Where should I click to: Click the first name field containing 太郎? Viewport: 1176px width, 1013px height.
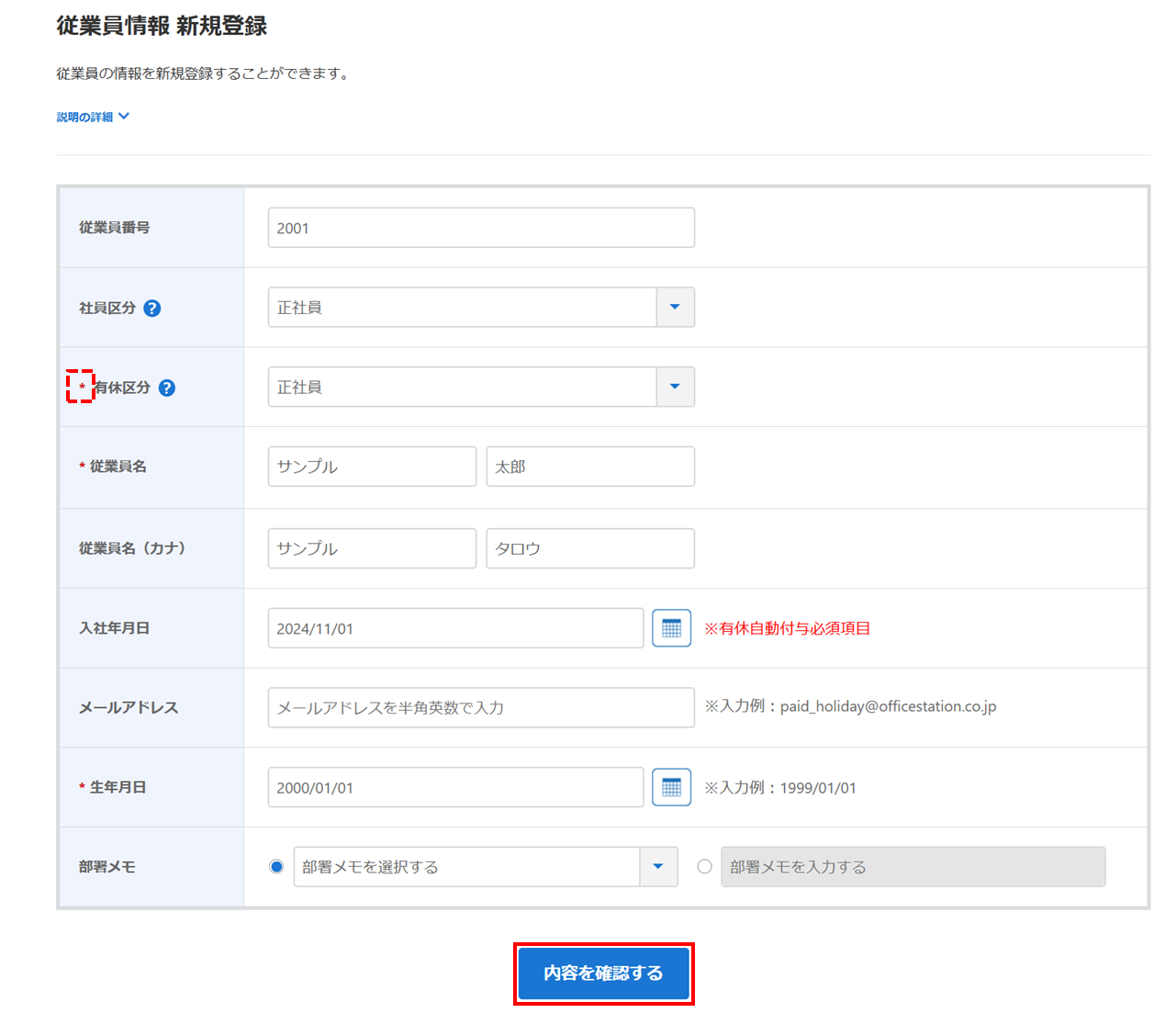pyautogui.click(x=589, y=467)
